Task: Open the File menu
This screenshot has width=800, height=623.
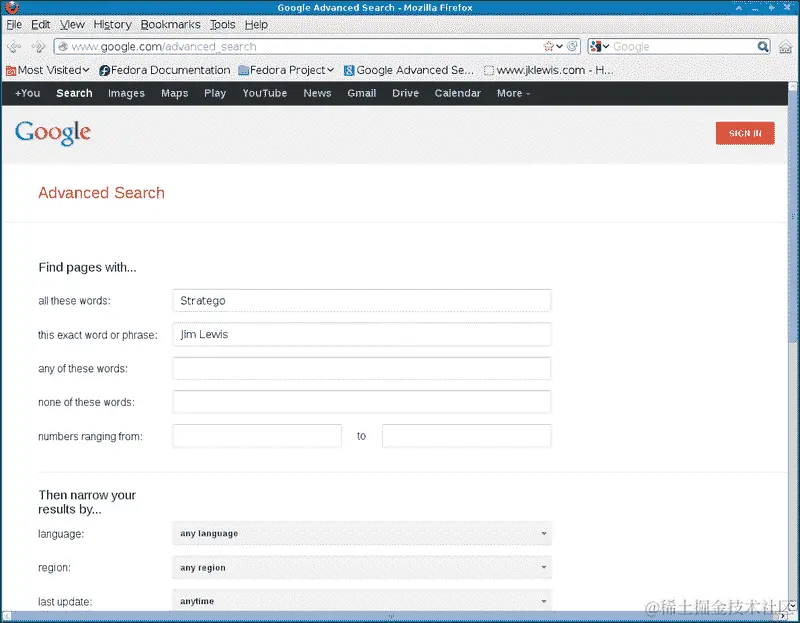Action: pos(14,24)
